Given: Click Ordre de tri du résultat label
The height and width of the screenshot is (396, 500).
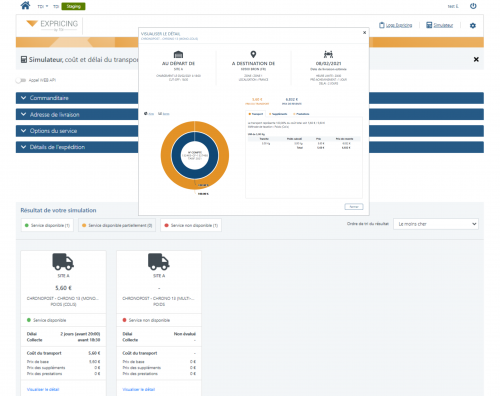Looking at the screenshot, I should (368, 224).
